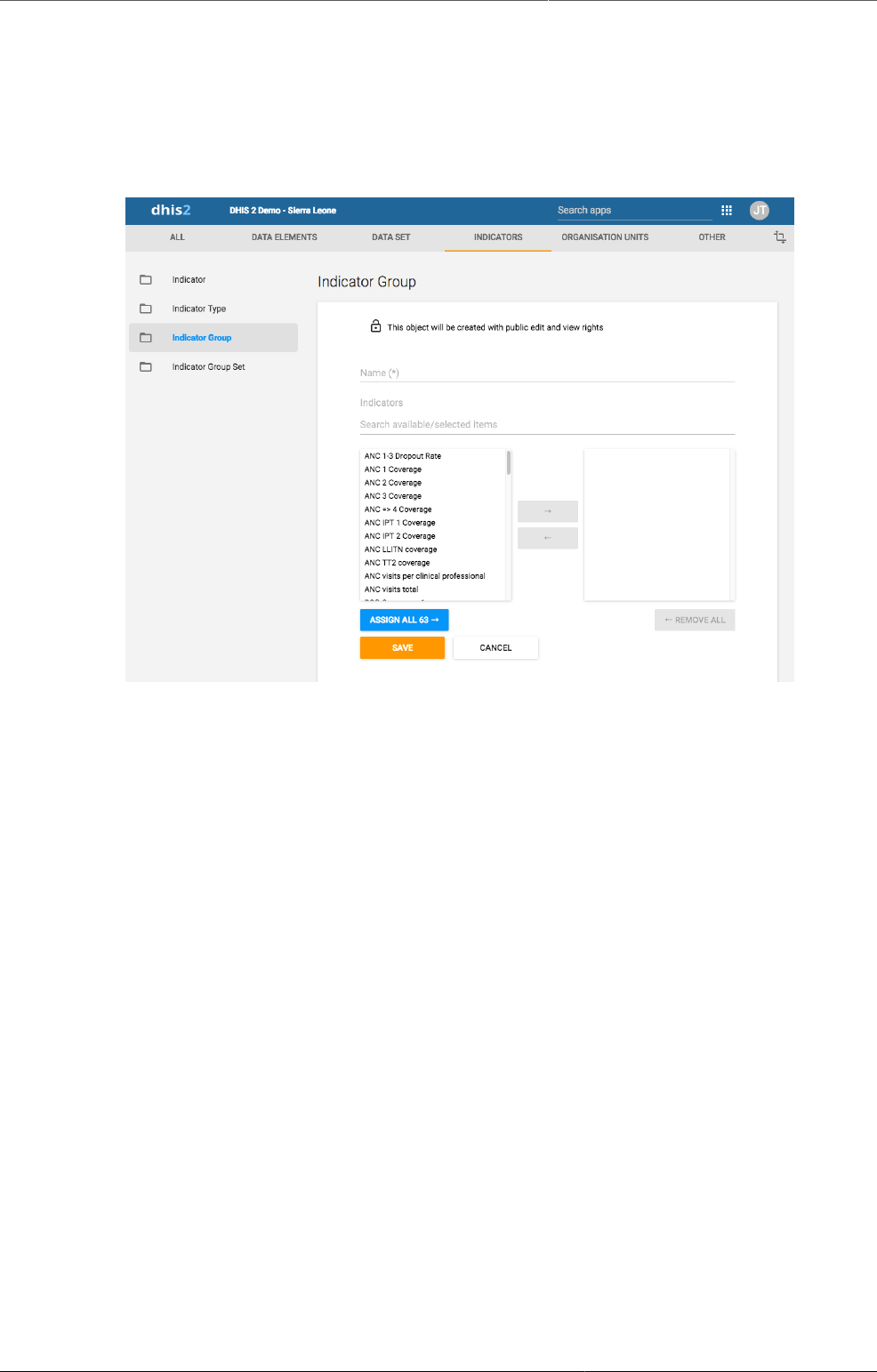Select the Indicator Group sidebar item
Image resolution: width=877 pixels, height=1372 pixels.
coord(213,338)
